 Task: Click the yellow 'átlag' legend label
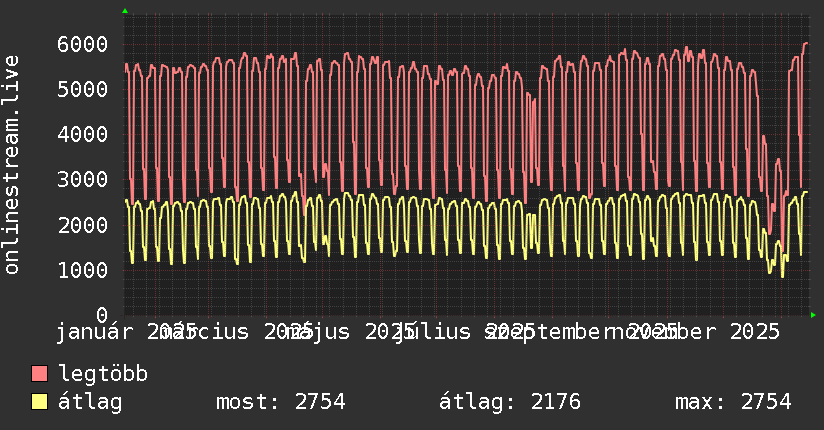[90, 402]
